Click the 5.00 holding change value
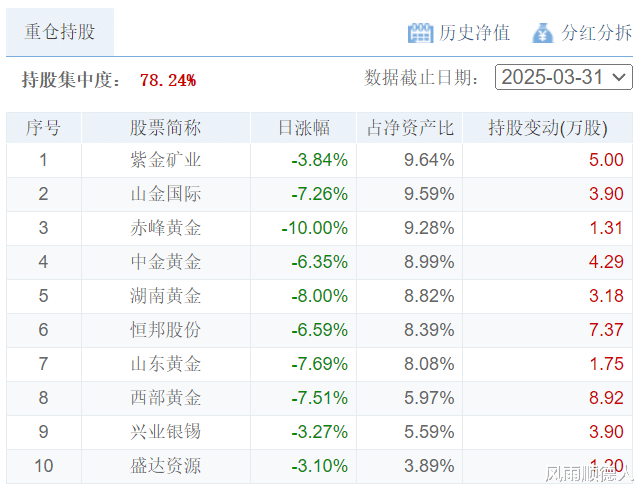644x495 pixels. 606,160
